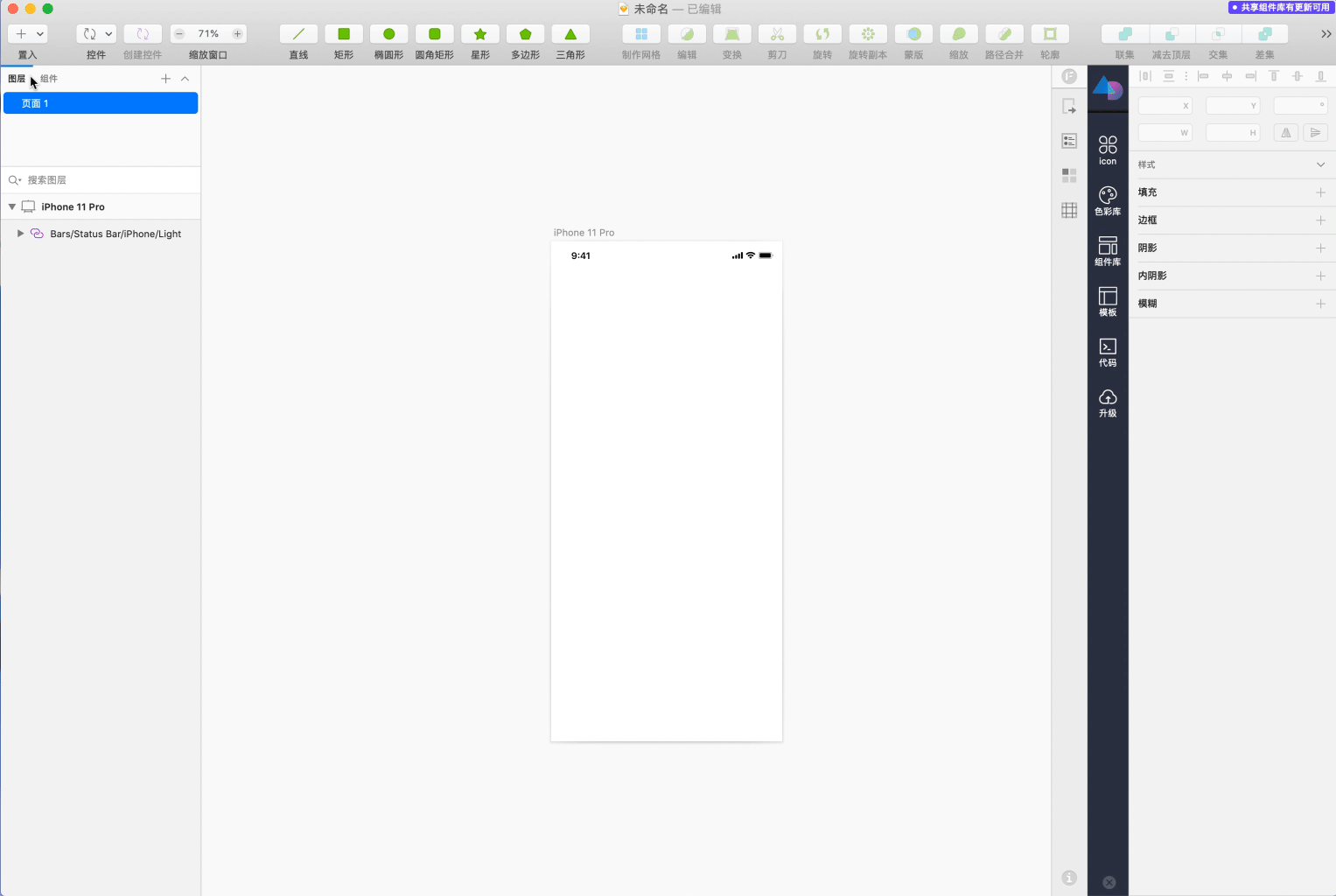This screenshot has height=896, width=1336.
Task: Switch to the 组件 components tab
Action: click(49, 79)
